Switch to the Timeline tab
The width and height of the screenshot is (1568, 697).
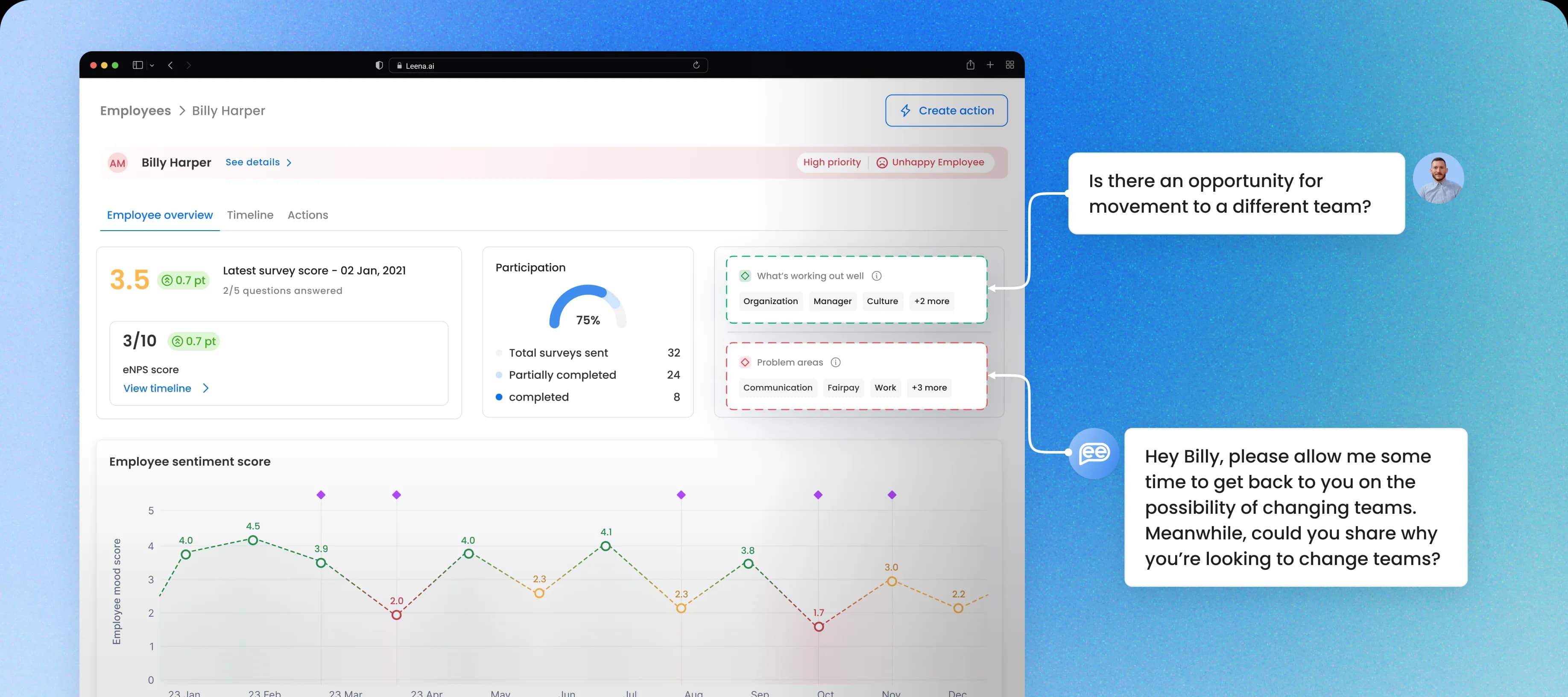[x=250, y=215]
